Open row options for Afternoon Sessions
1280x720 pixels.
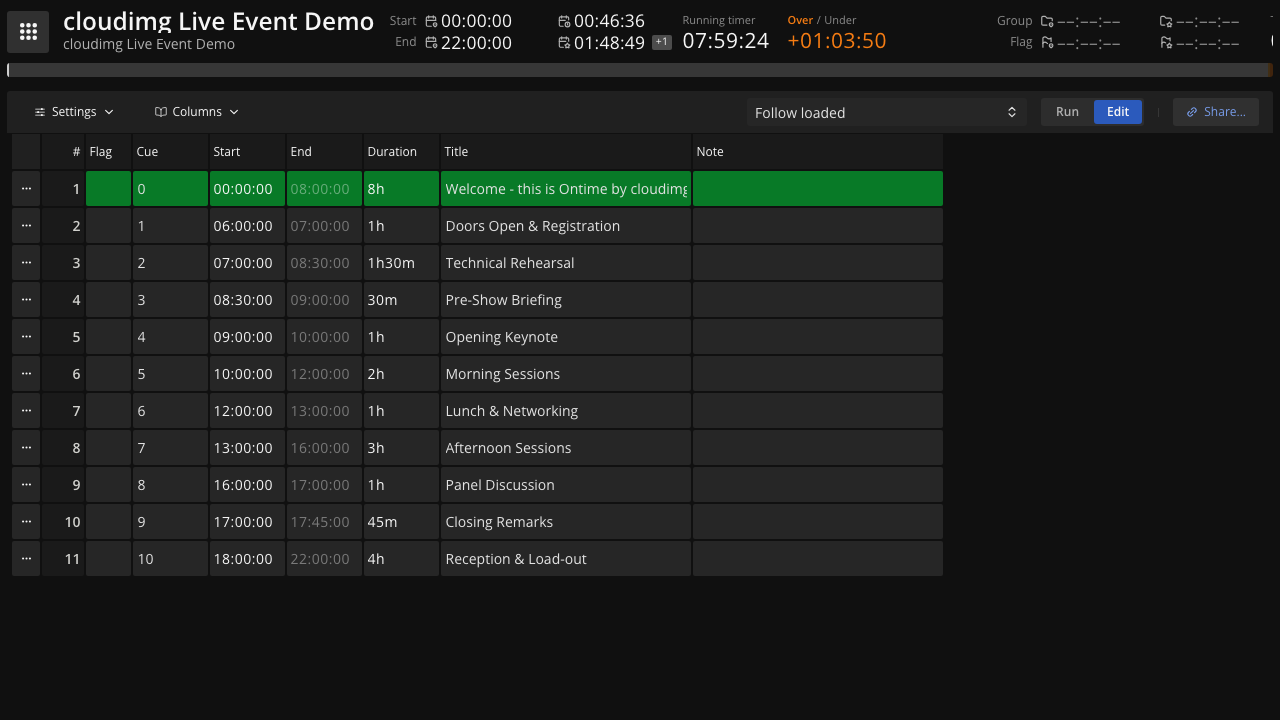pos(26,448)
